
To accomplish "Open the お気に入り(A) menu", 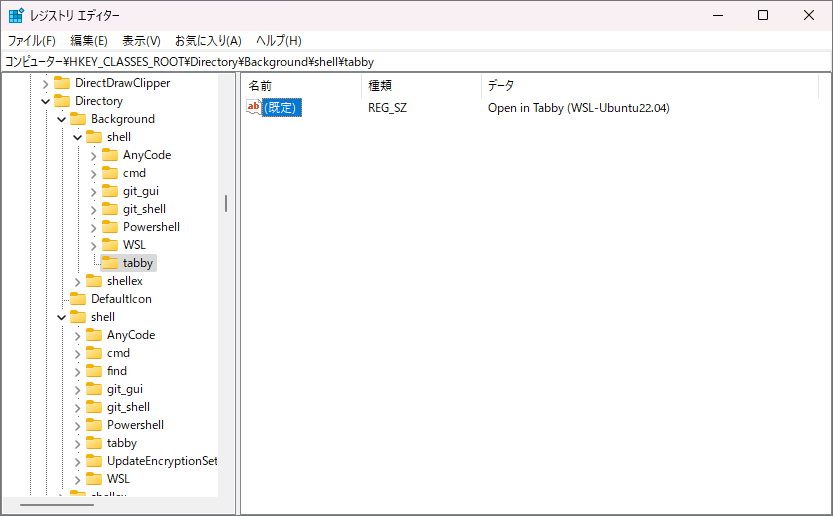I will pyautogui.click(x=208, y=41).
